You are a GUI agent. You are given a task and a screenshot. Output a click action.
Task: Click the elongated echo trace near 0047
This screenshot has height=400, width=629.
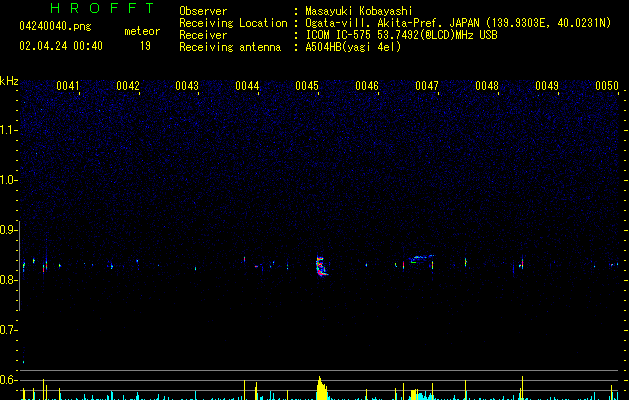[x=421, y=258]
